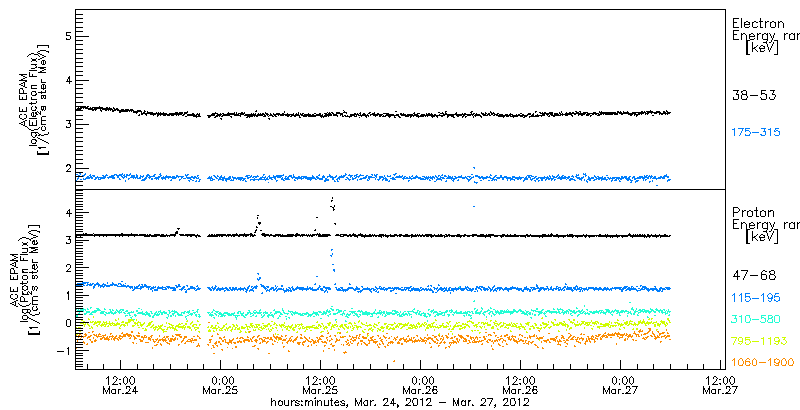Click the '[keV]' unit under Proton heading
Viewport: 800px width, 410px height.
pos(762,237)
